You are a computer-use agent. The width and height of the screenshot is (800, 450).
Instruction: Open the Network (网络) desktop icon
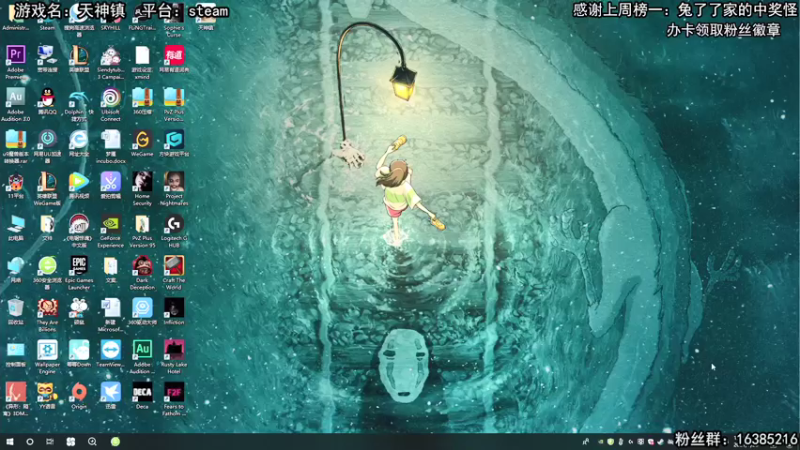15,266
